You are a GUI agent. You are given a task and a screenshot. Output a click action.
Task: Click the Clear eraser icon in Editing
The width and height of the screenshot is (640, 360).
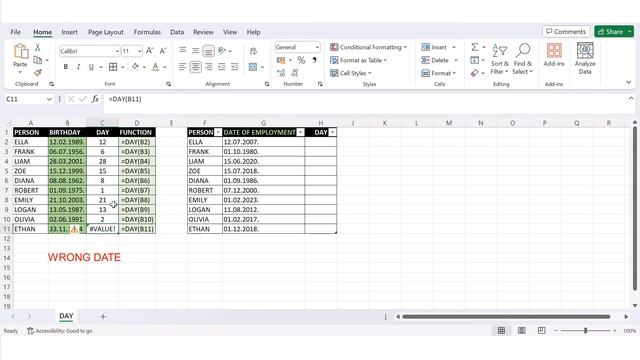tap(474, 73)
